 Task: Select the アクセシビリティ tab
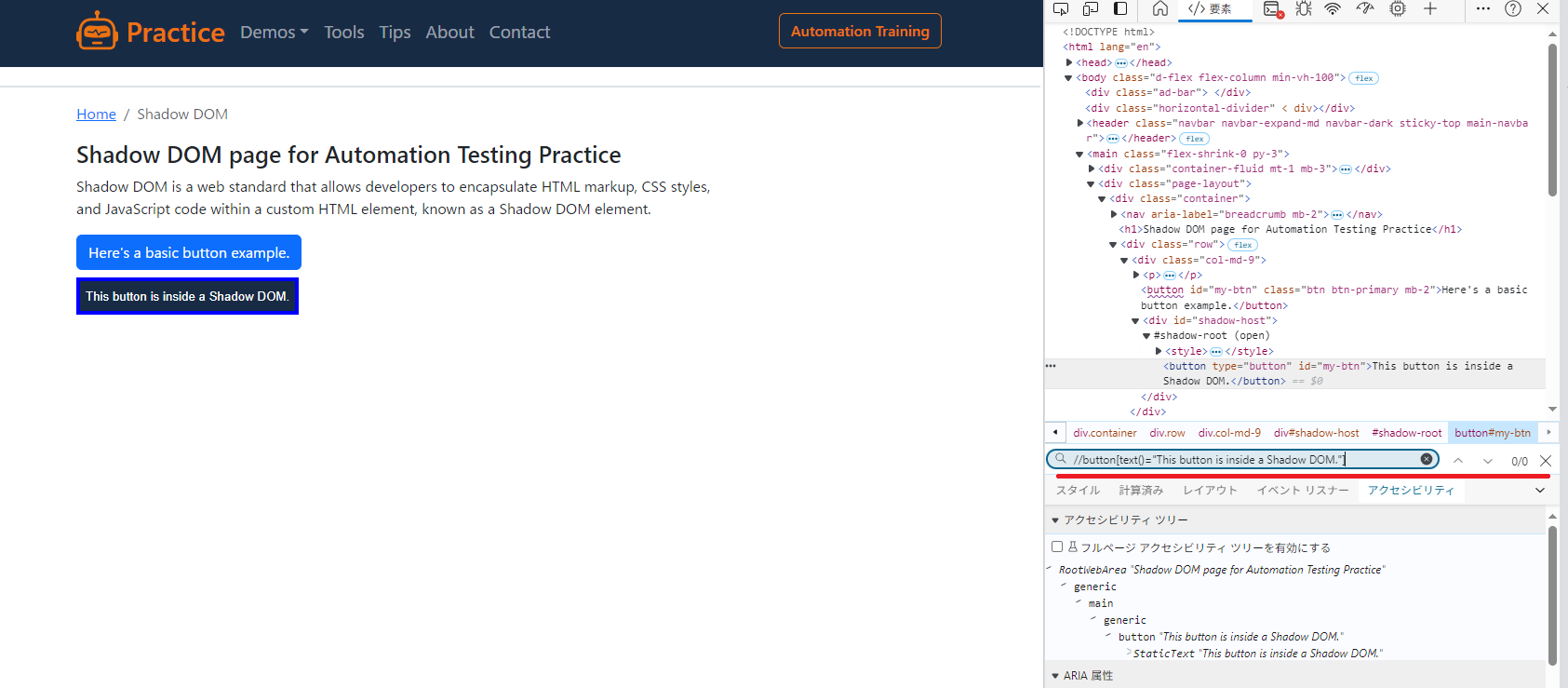click(x=1411, y=490)
